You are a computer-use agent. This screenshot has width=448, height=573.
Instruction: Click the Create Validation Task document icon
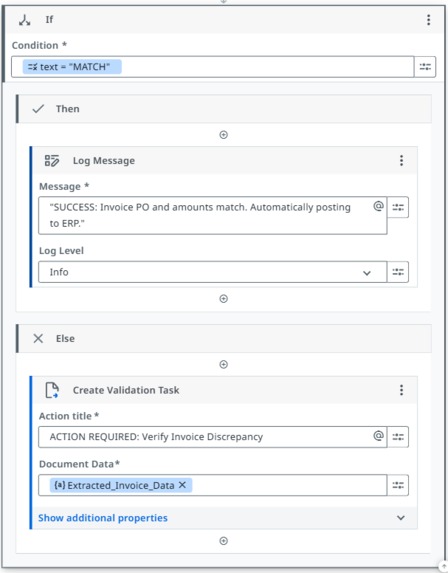(x=52, y=390)
